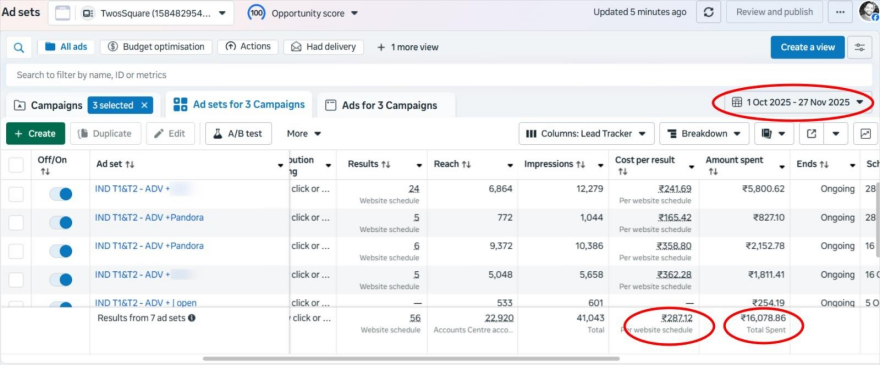
Task: Tick checkbox for row spending ₹5,800.62
Action: [x=16, y=194]
